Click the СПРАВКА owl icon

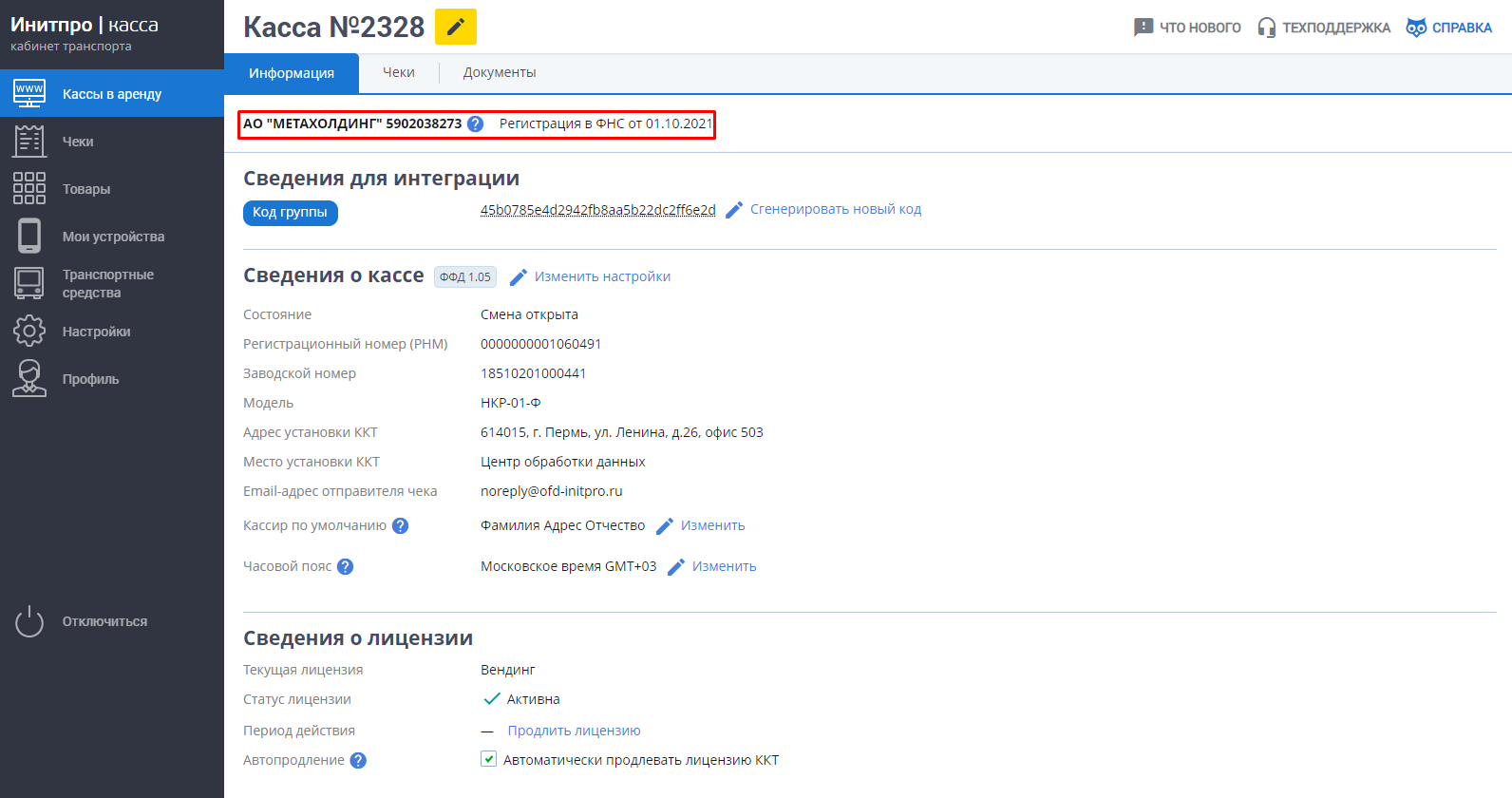(x=1416, y=28)
